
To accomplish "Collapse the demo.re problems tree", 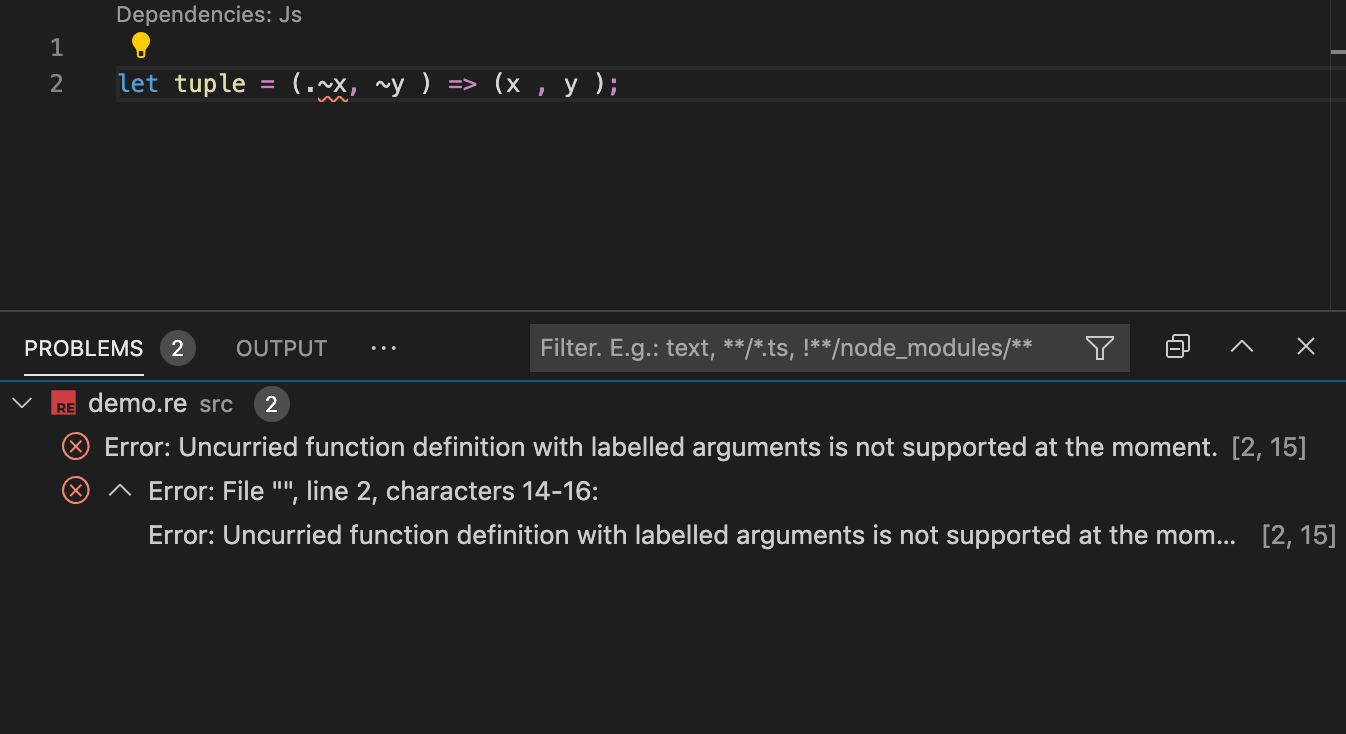I will [x=22, y=404].
